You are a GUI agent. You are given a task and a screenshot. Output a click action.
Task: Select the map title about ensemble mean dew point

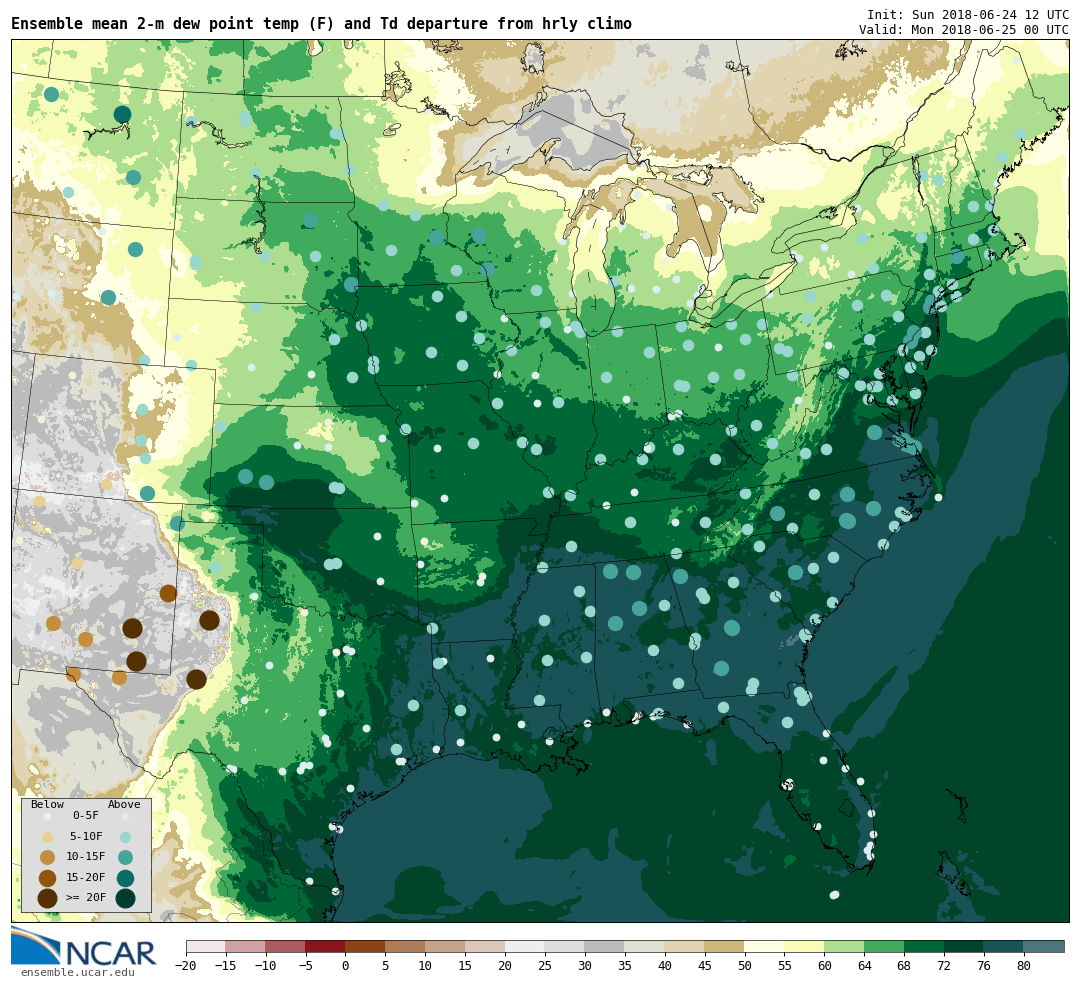[x=322, y=23]
